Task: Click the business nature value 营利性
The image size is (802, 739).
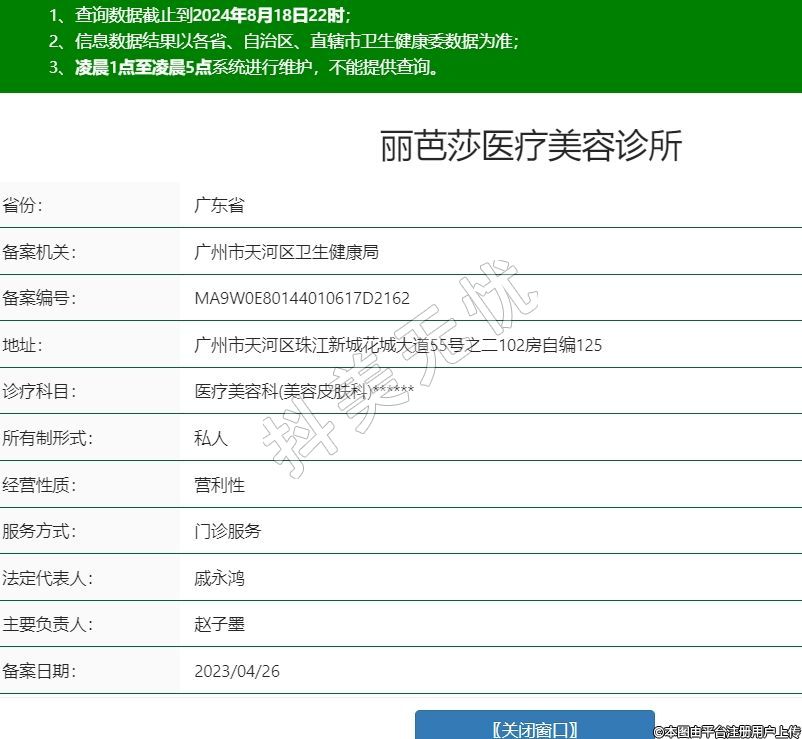Action: pyautogui.click(x=219, y=485)
